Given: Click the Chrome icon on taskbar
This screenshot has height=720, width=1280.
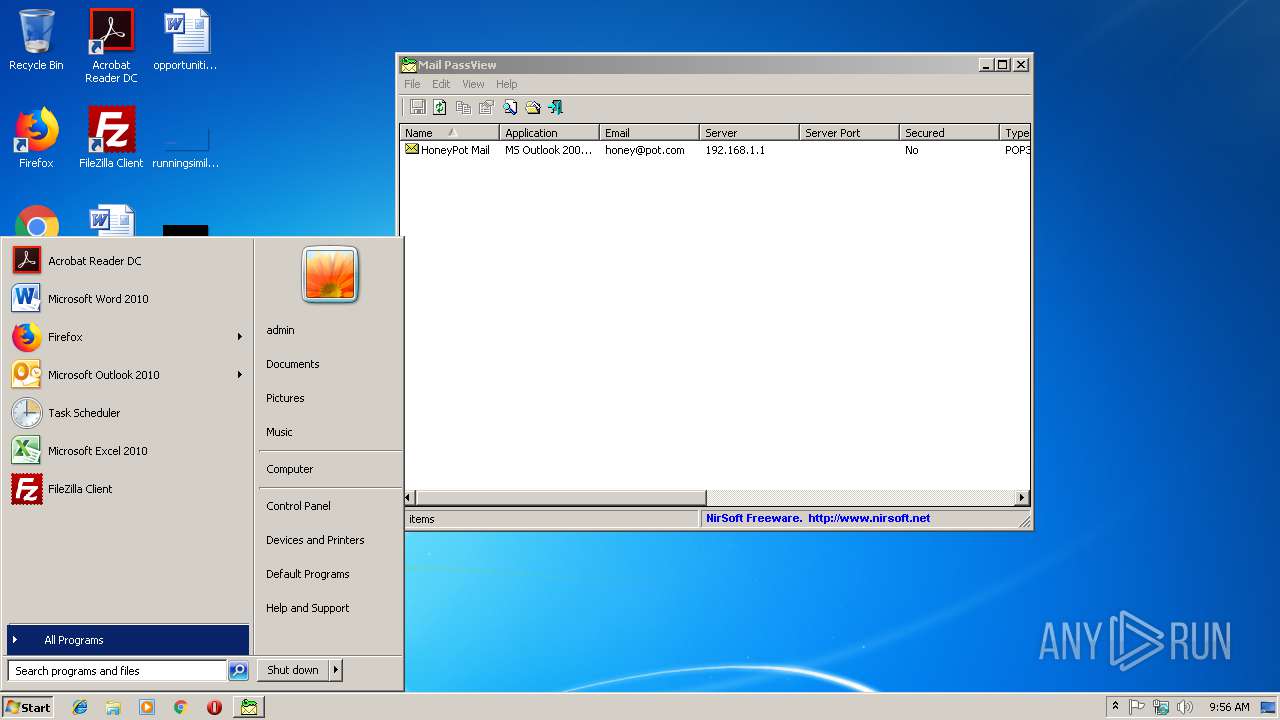Looking at the screenshot, I should click(180, 707).
